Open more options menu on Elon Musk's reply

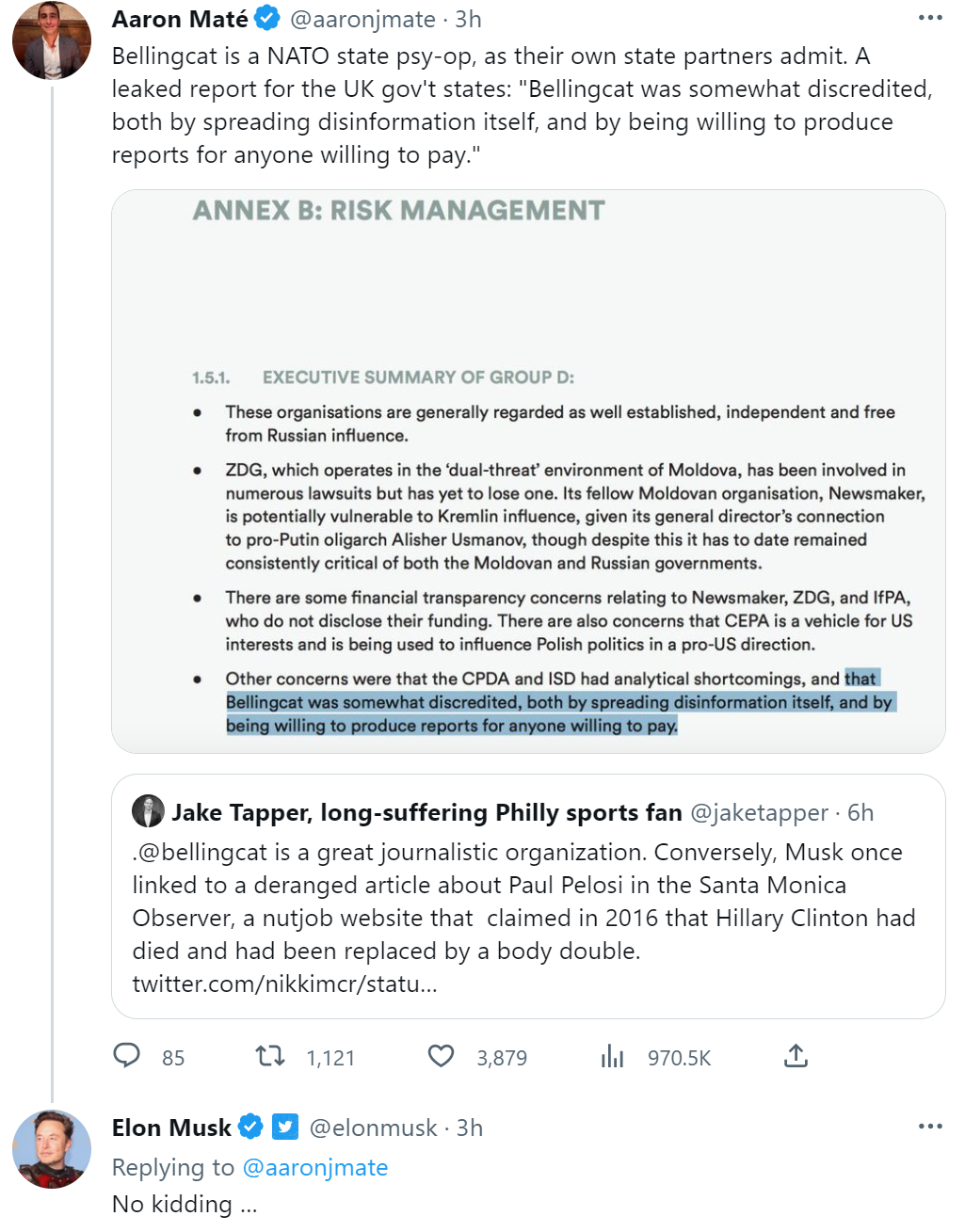(x=930, y=1127)
